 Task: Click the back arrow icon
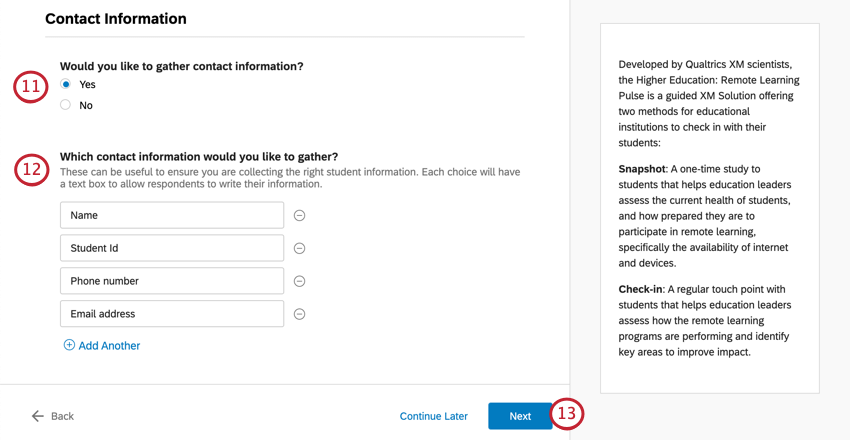pos(38,416)
